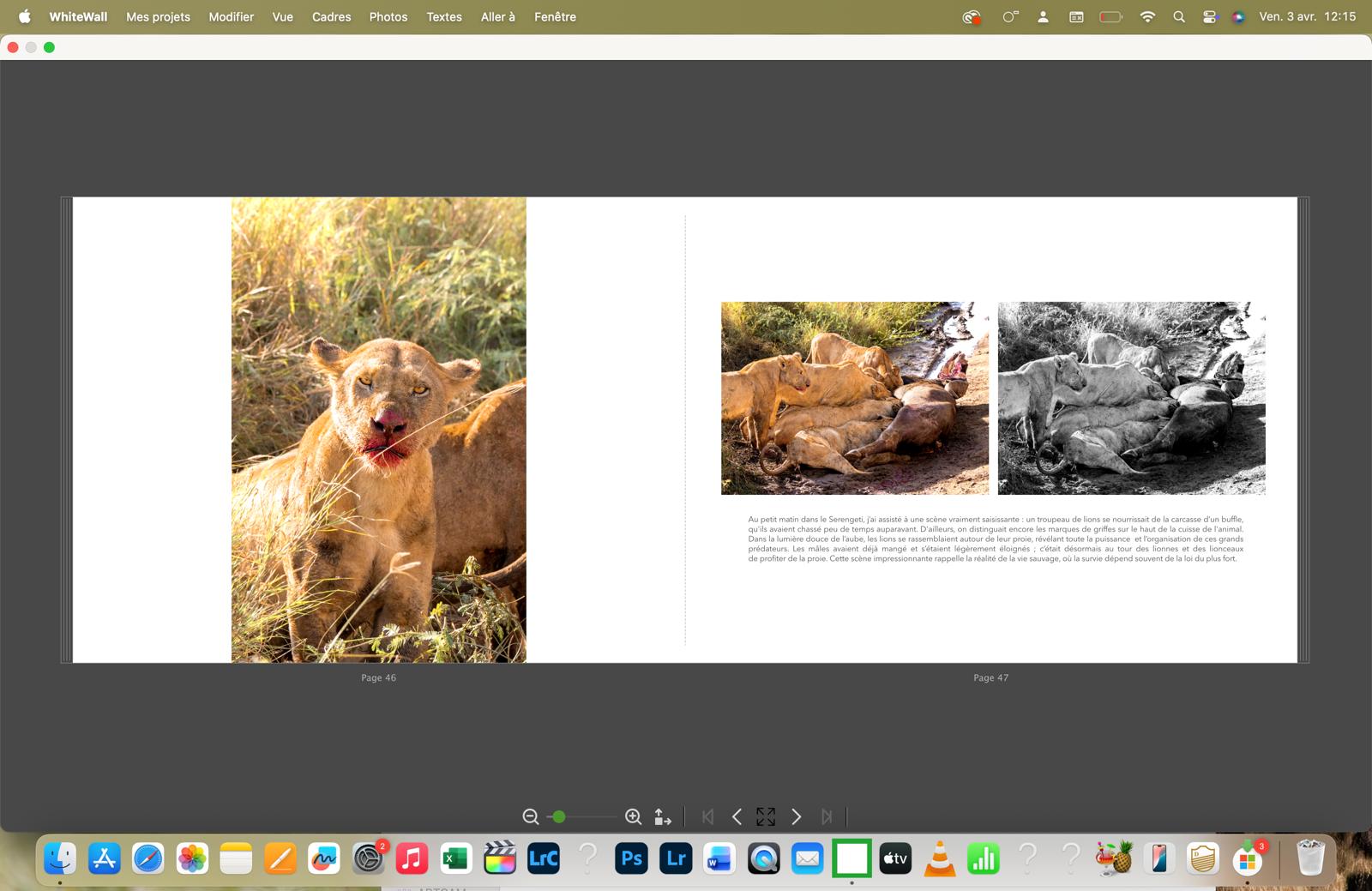Click the zoom in magnifier icon
The height and width of the screenshot is (891, 1372).
(x=633, y=817)
